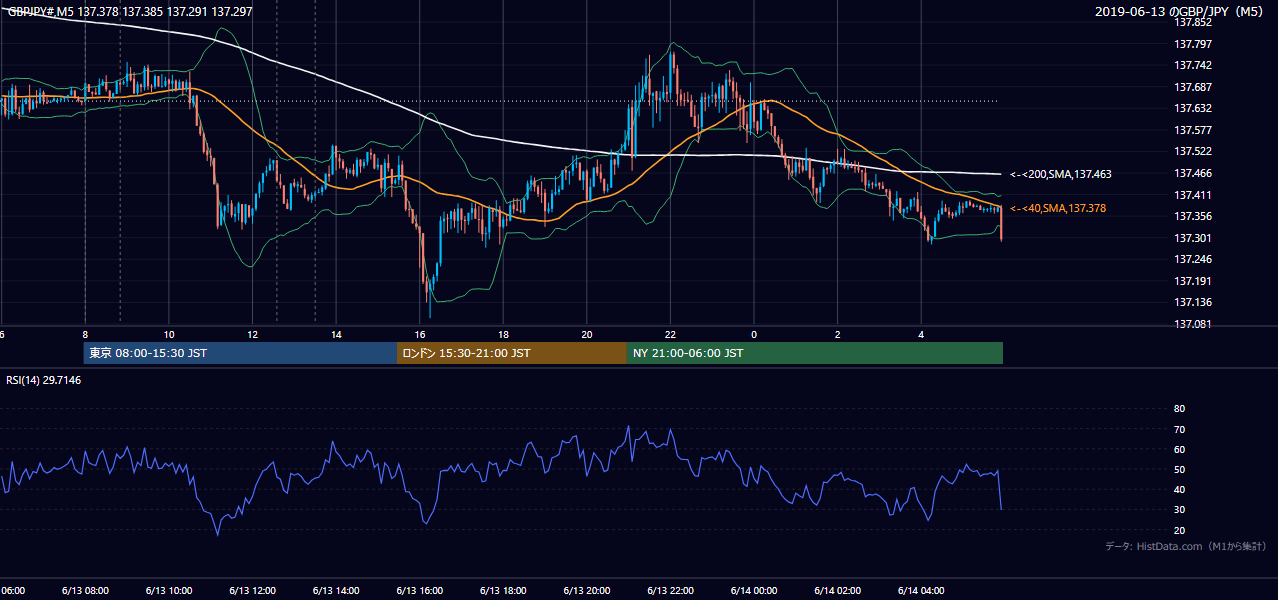The width and height of the screenshot is (1278, 600).
Task: Click price axis value 137.356
Action: coord(1192,216)
